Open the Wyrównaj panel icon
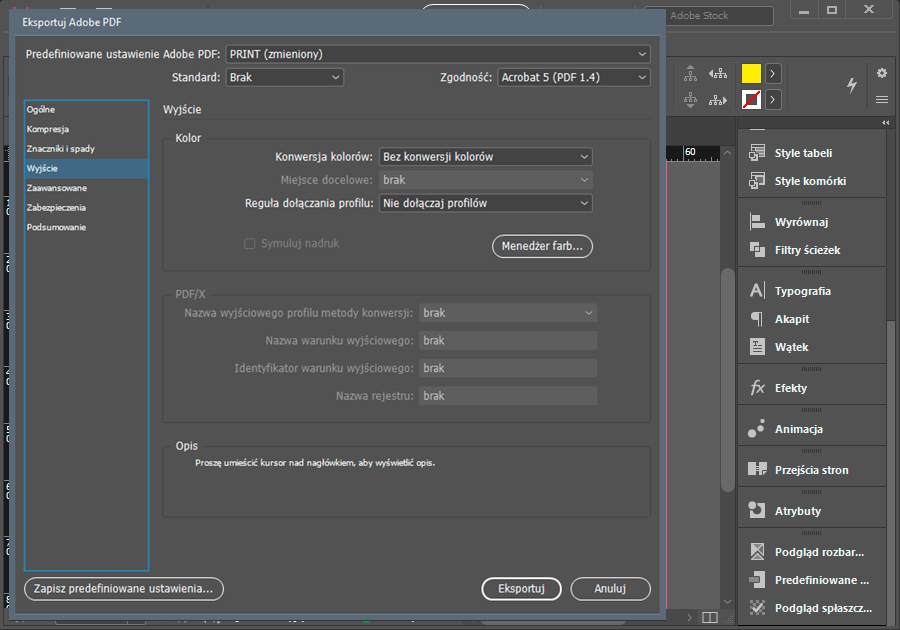 point(757,221)
